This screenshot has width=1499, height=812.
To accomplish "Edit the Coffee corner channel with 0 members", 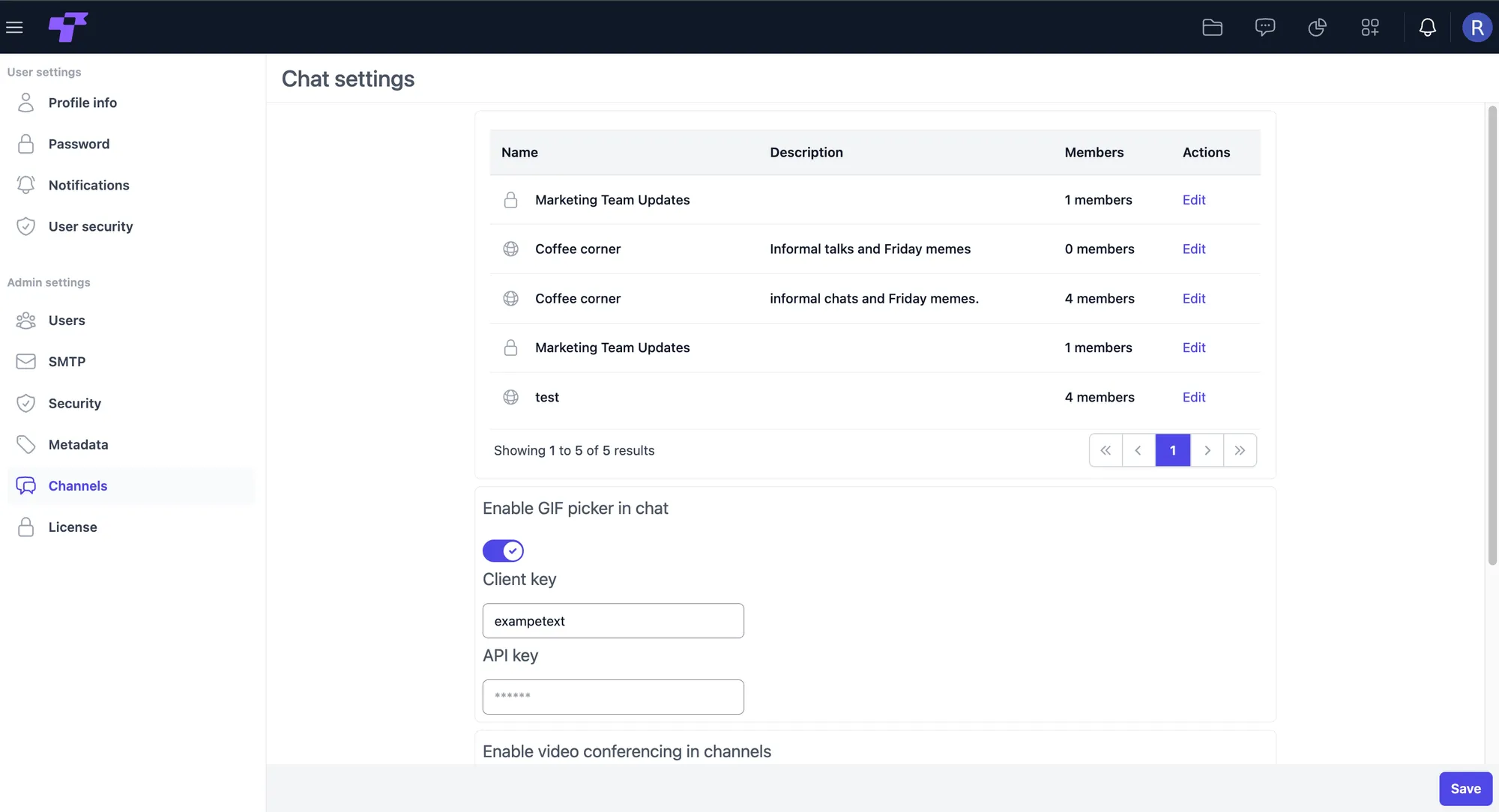I will coord(1194,249).
